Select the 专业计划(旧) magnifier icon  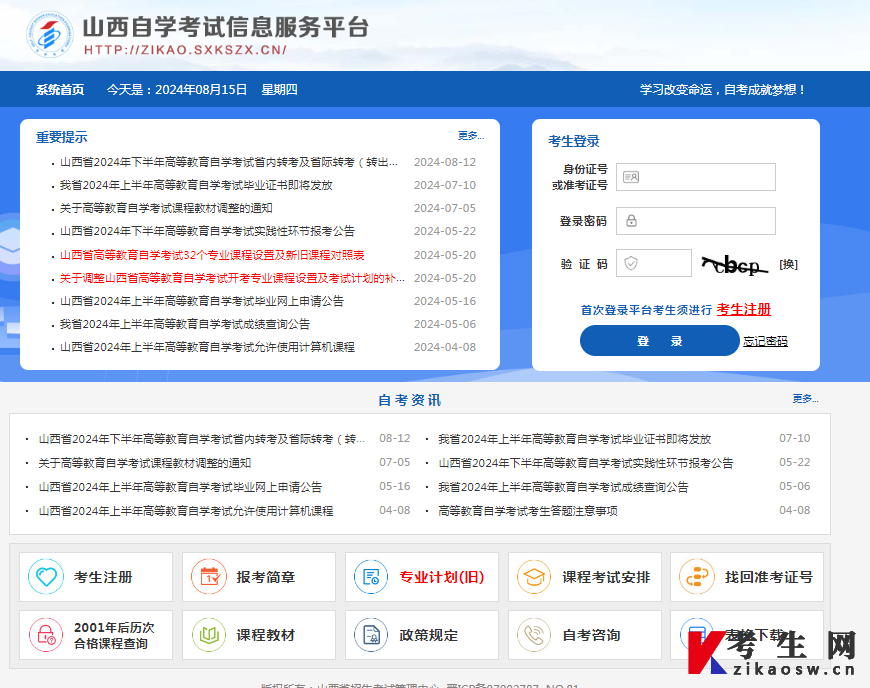(371, 577)
